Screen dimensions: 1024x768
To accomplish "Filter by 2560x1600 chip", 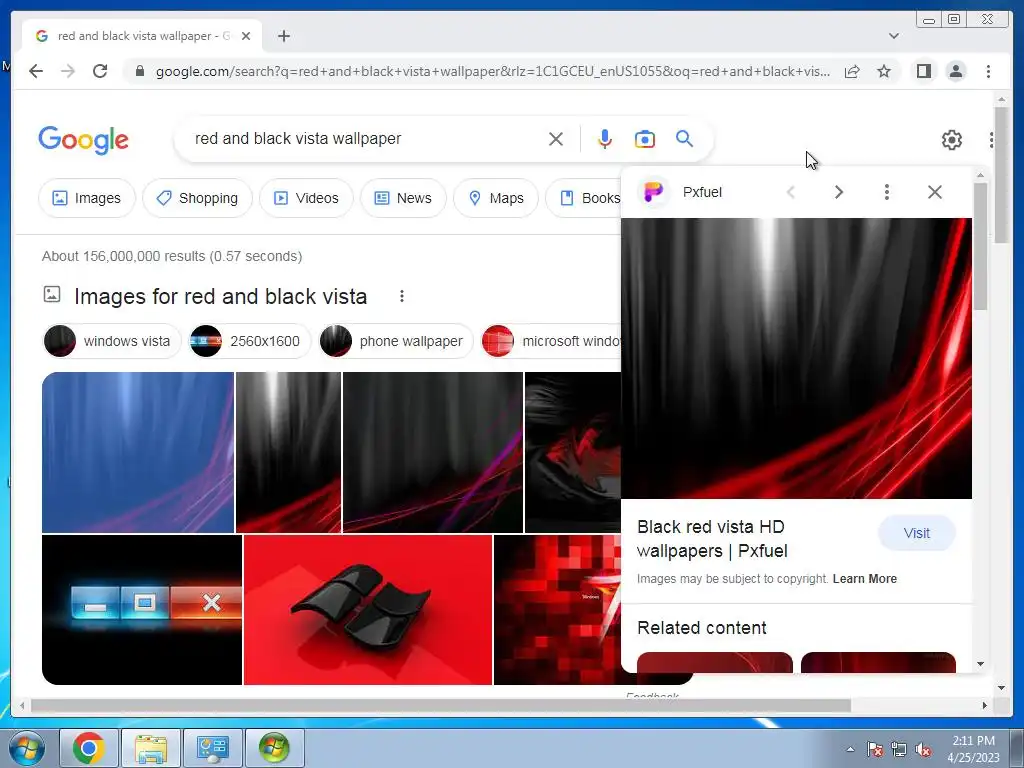I will pos(249,341).
